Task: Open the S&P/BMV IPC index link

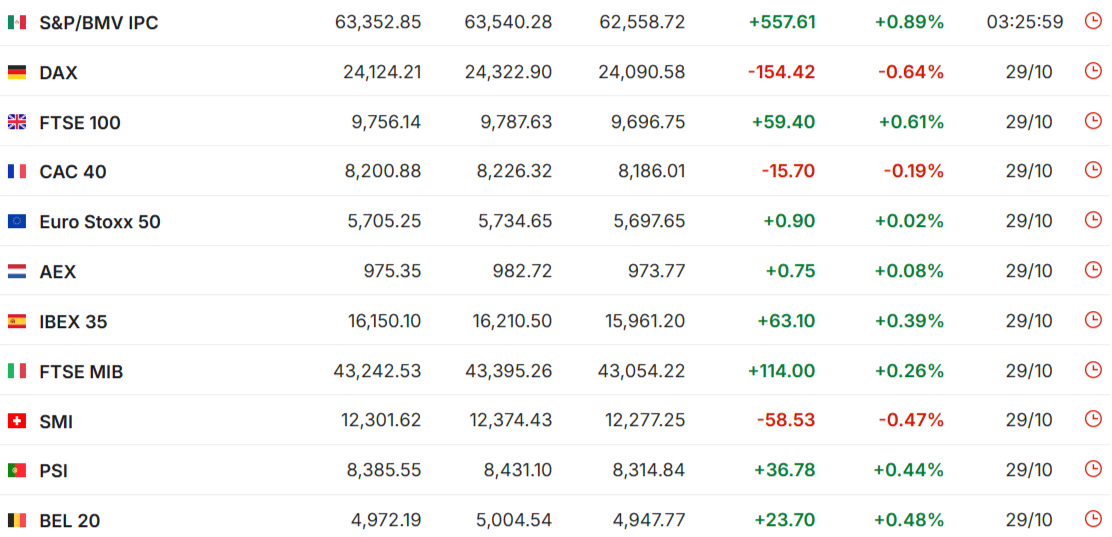Action: 98,22
